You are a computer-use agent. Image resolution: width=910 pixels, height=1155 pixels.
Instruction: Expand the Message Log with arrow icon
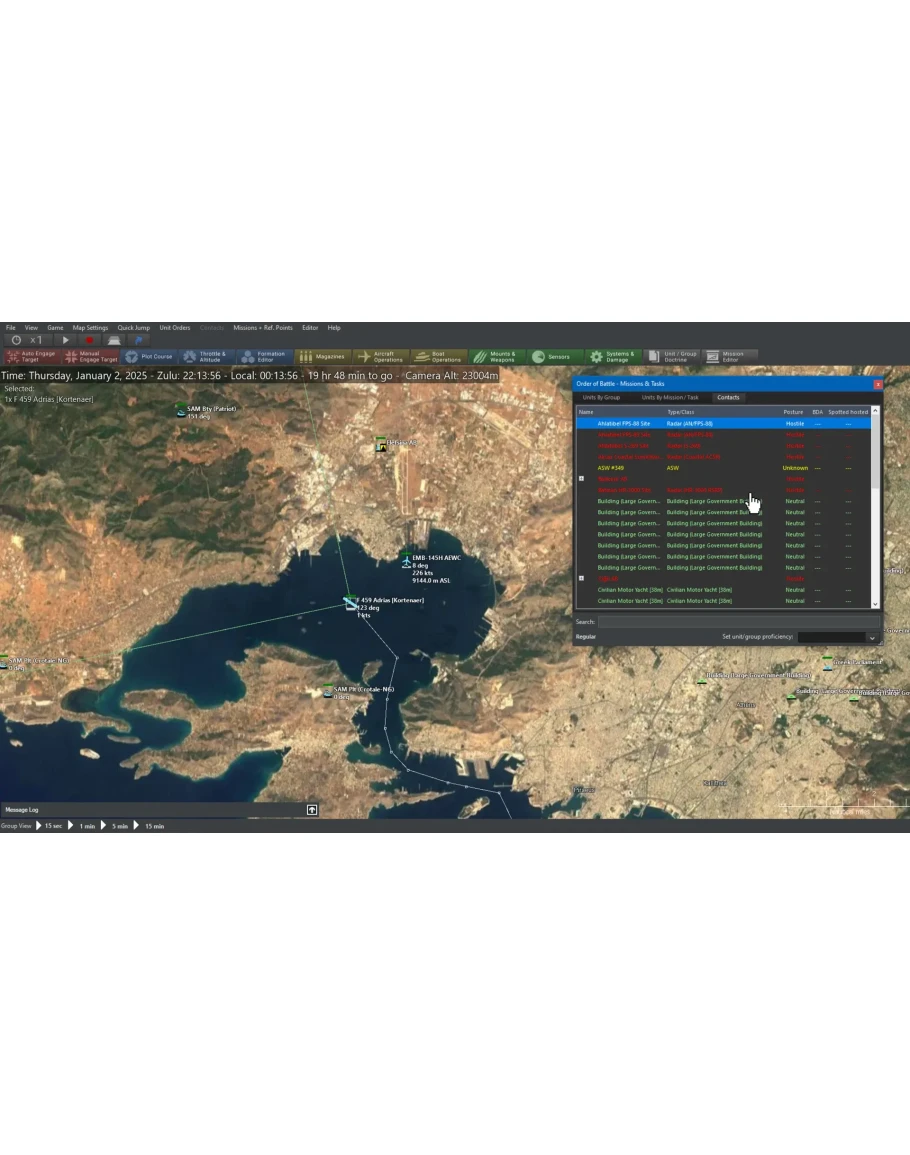[312, 810]
